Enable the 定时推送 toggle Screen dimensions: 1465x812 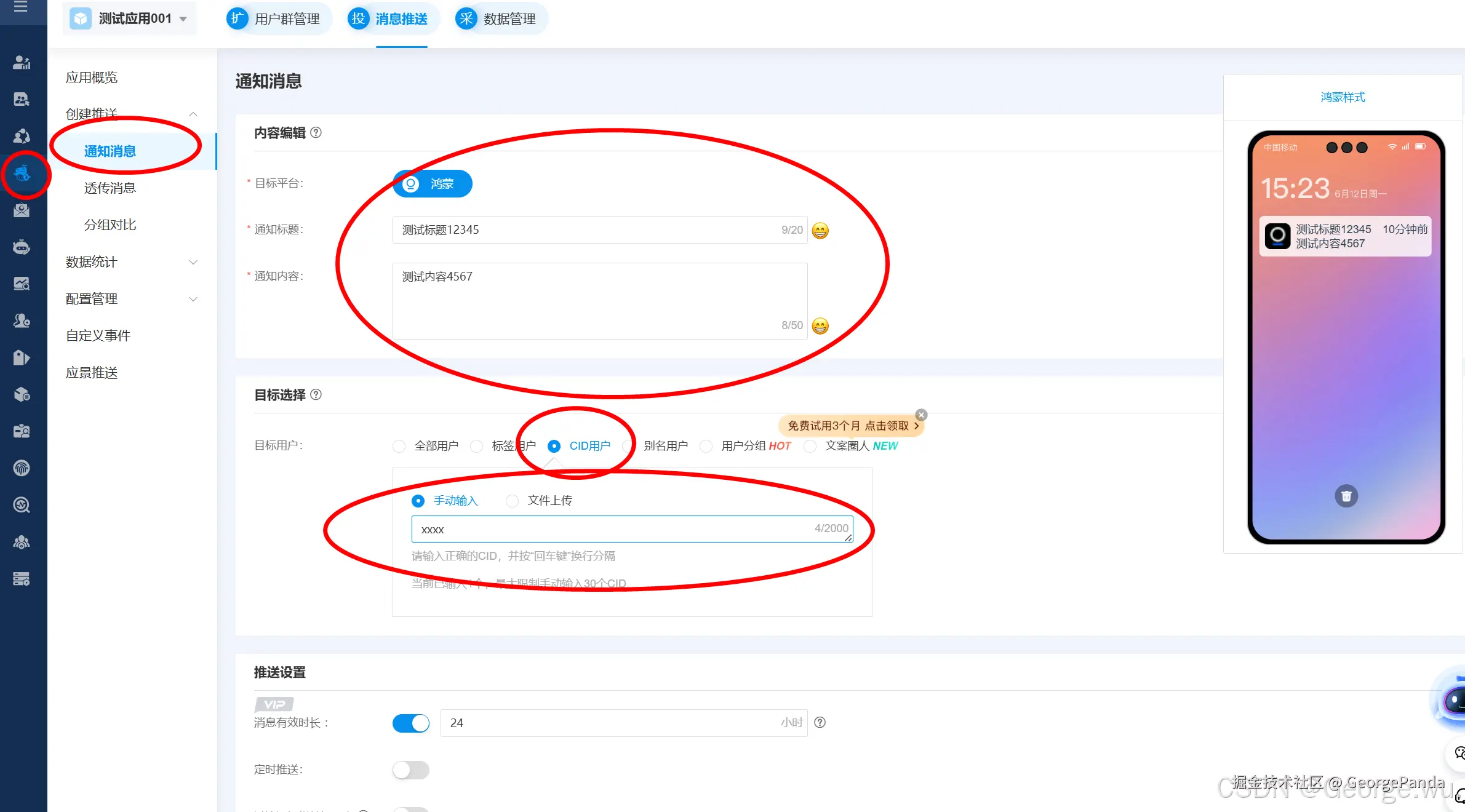coord(411,770)
